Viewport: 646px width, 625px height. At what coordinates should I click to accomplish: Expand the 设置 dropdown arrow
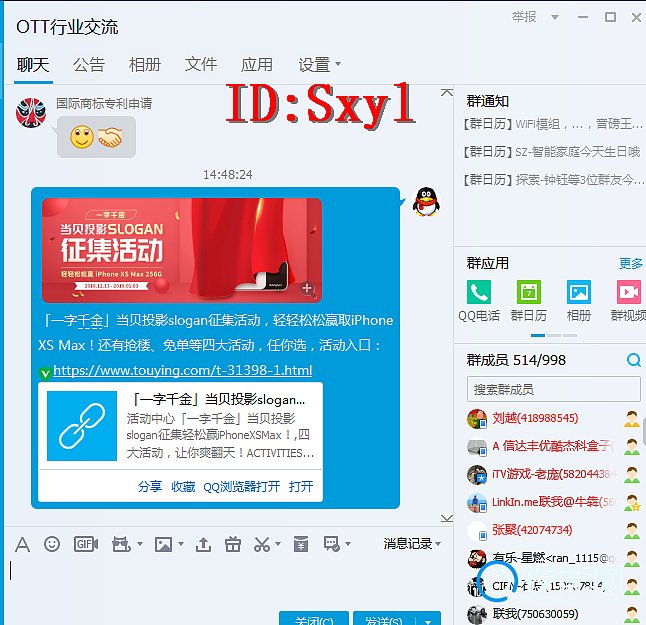tap(338, 64)
